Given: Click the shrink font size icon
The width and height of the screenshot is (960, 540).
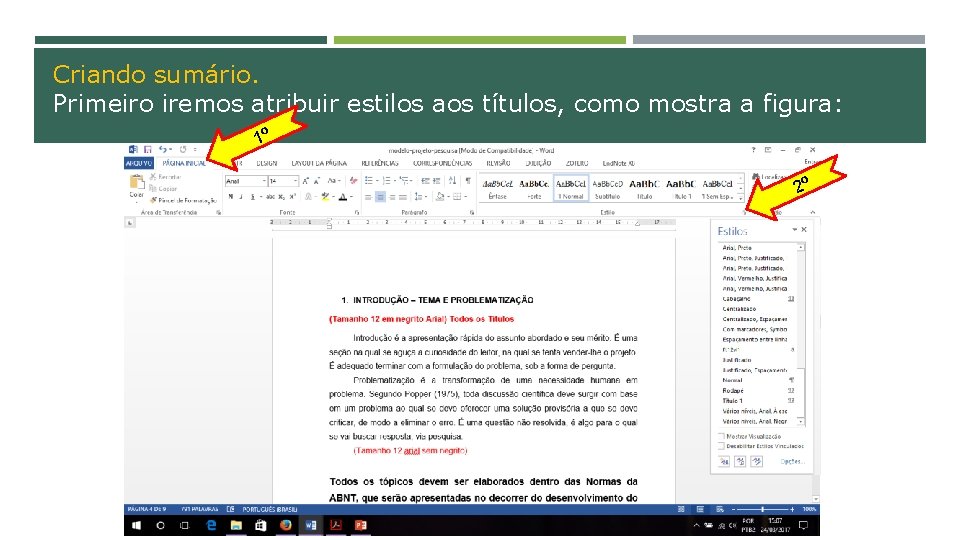Looking at the screenshot, I should [x=317, y=181].
